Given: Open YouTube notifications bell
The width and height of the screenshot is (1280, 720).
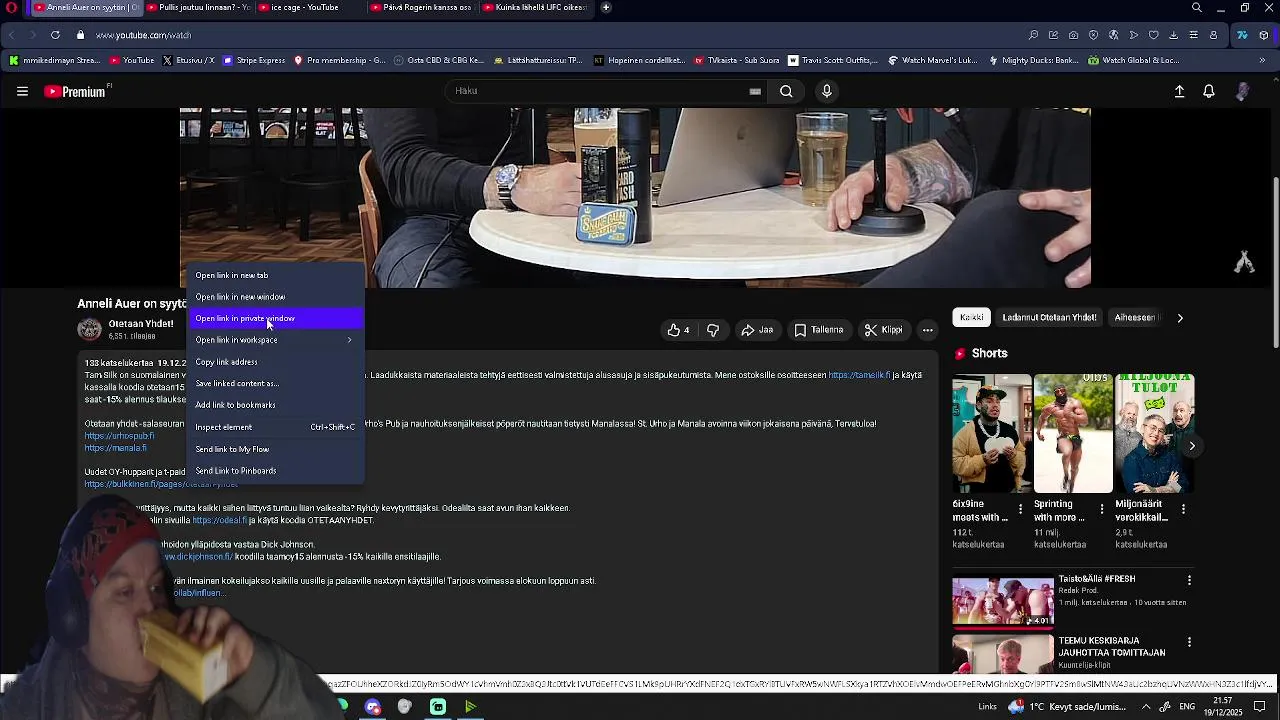Looking at the screenshot, I should [1209, 91].
